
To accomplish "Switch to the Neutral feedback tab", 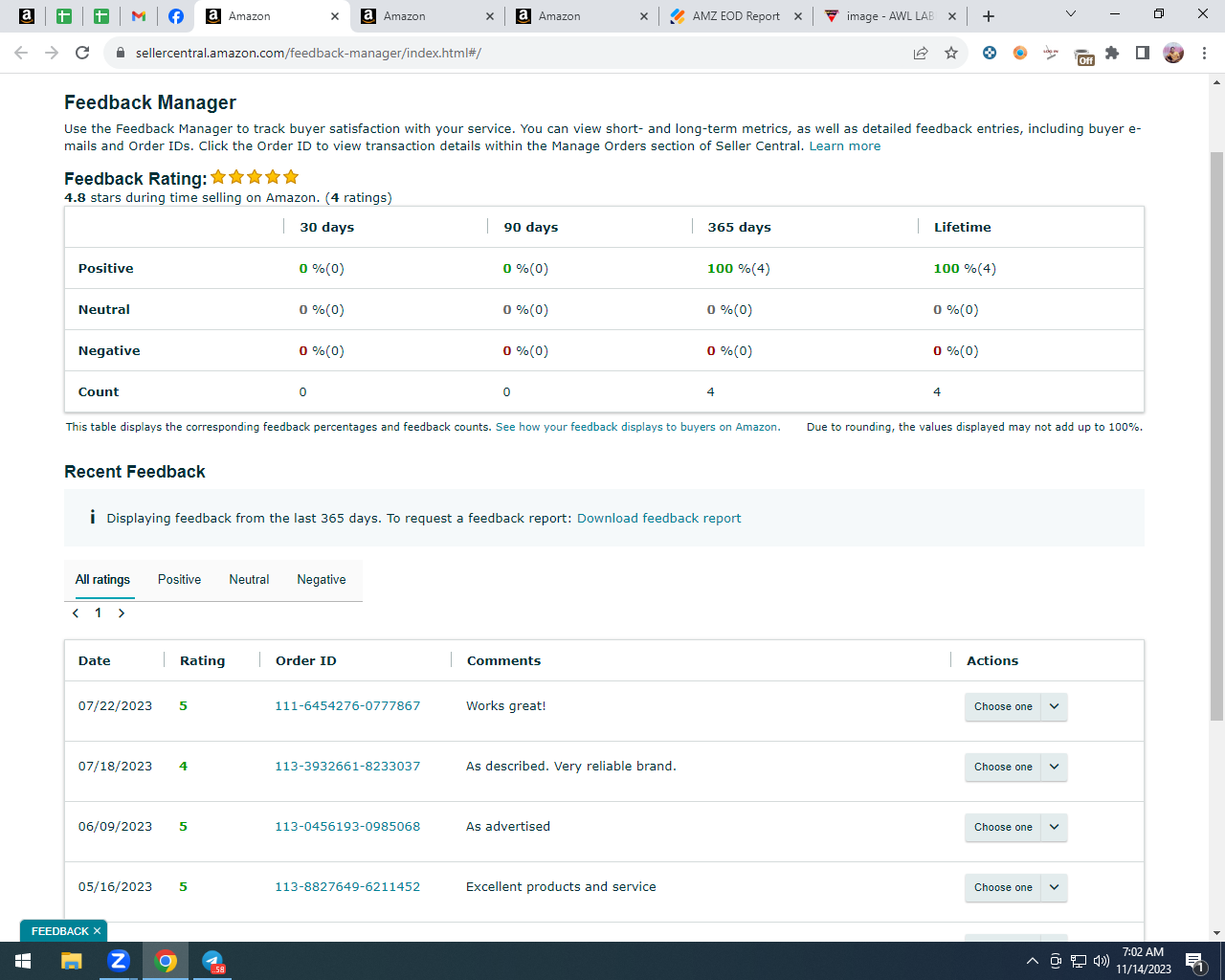I will tap(249, 580).
